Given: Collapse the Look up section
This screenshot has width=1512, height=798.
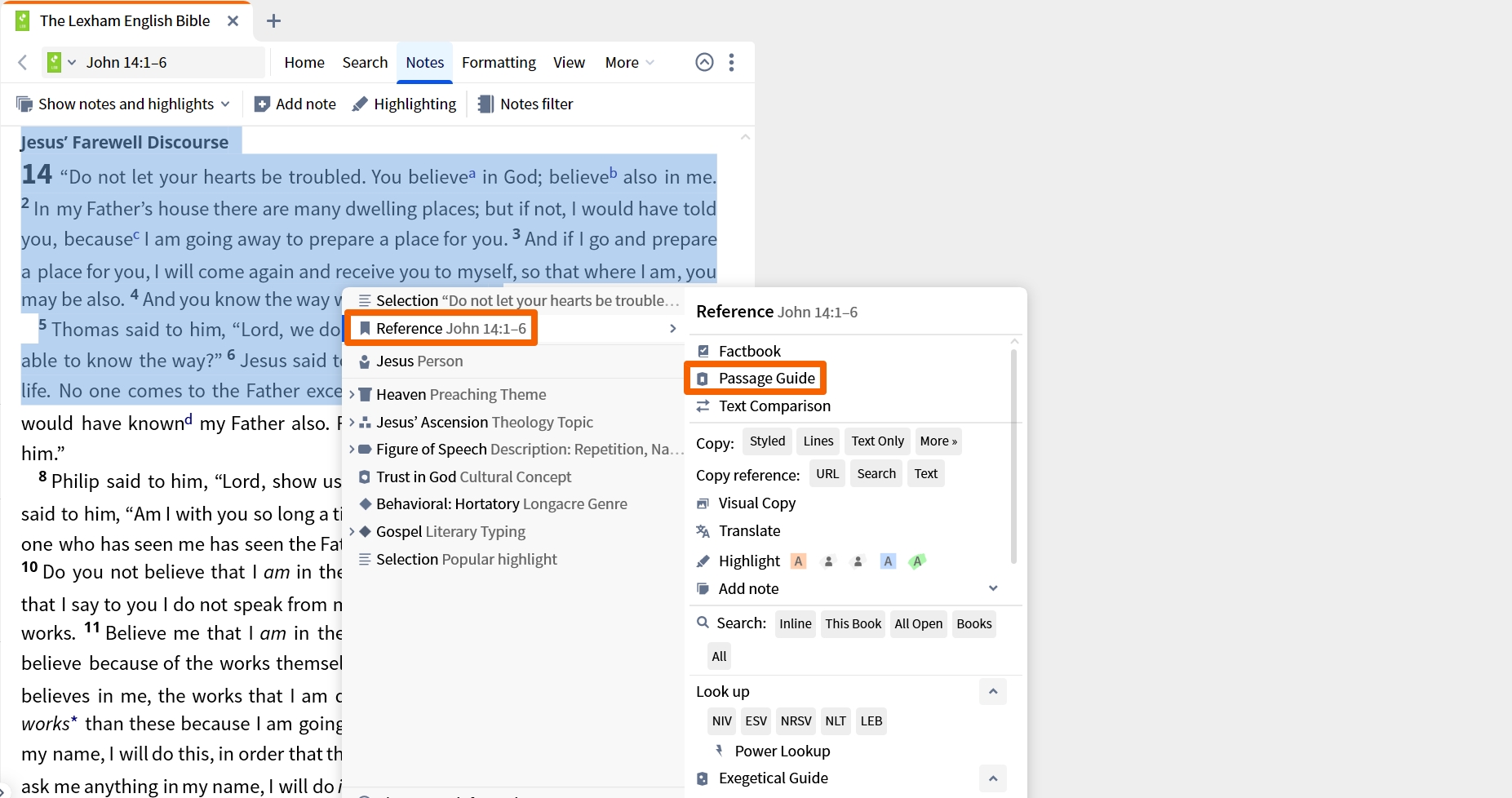Looking at the screenshot, I should [993, 692].
